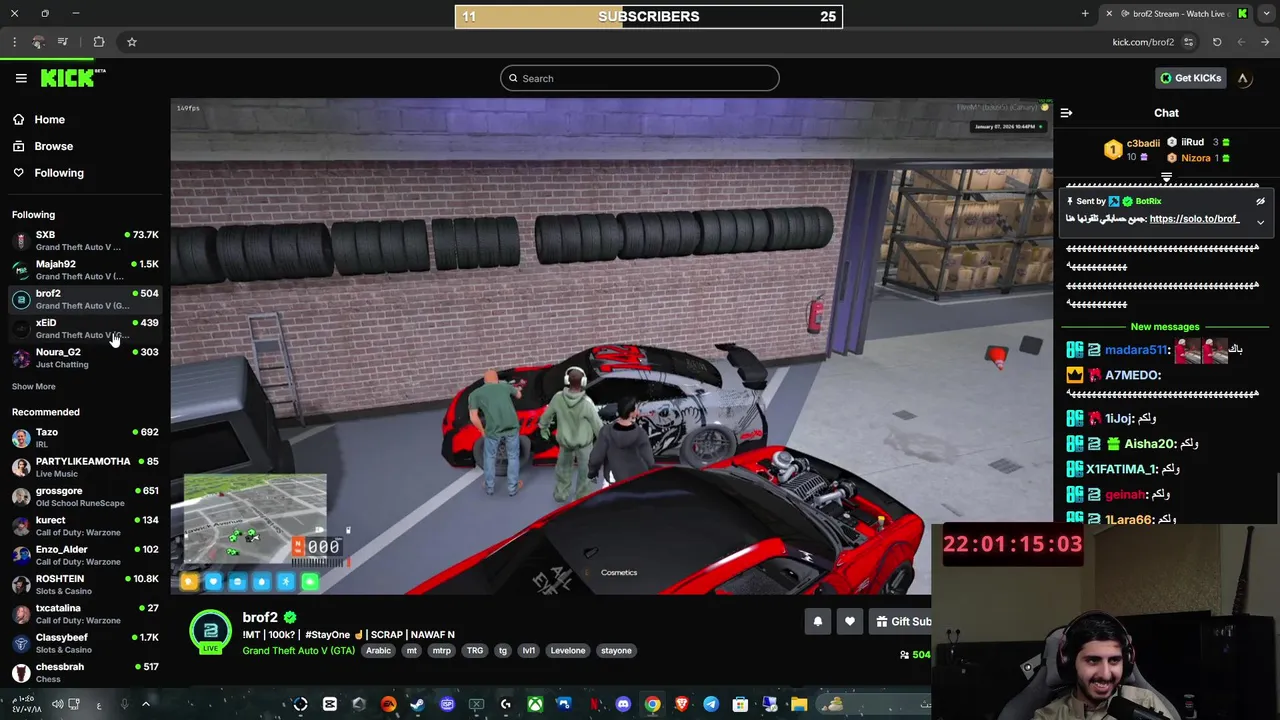Go to Home in the sidebar
The width and height of the screenshot is (1280, 720).
[x=49, y=119]
